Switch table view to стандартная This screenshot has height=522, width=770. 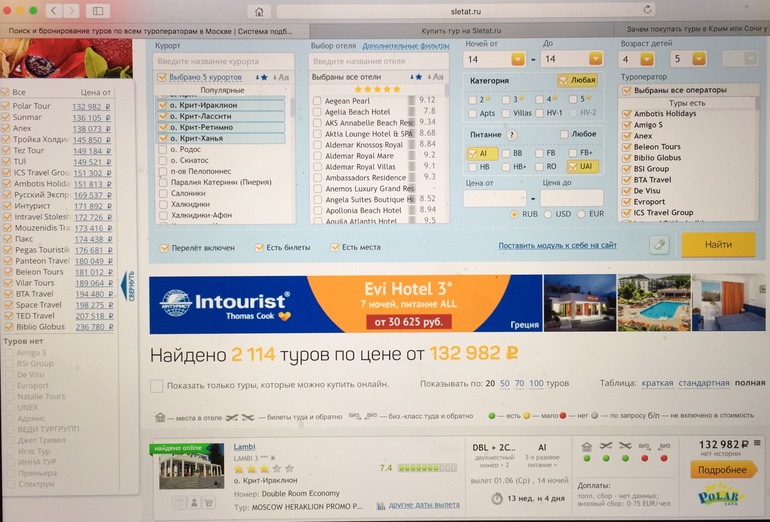pos(704,383)
